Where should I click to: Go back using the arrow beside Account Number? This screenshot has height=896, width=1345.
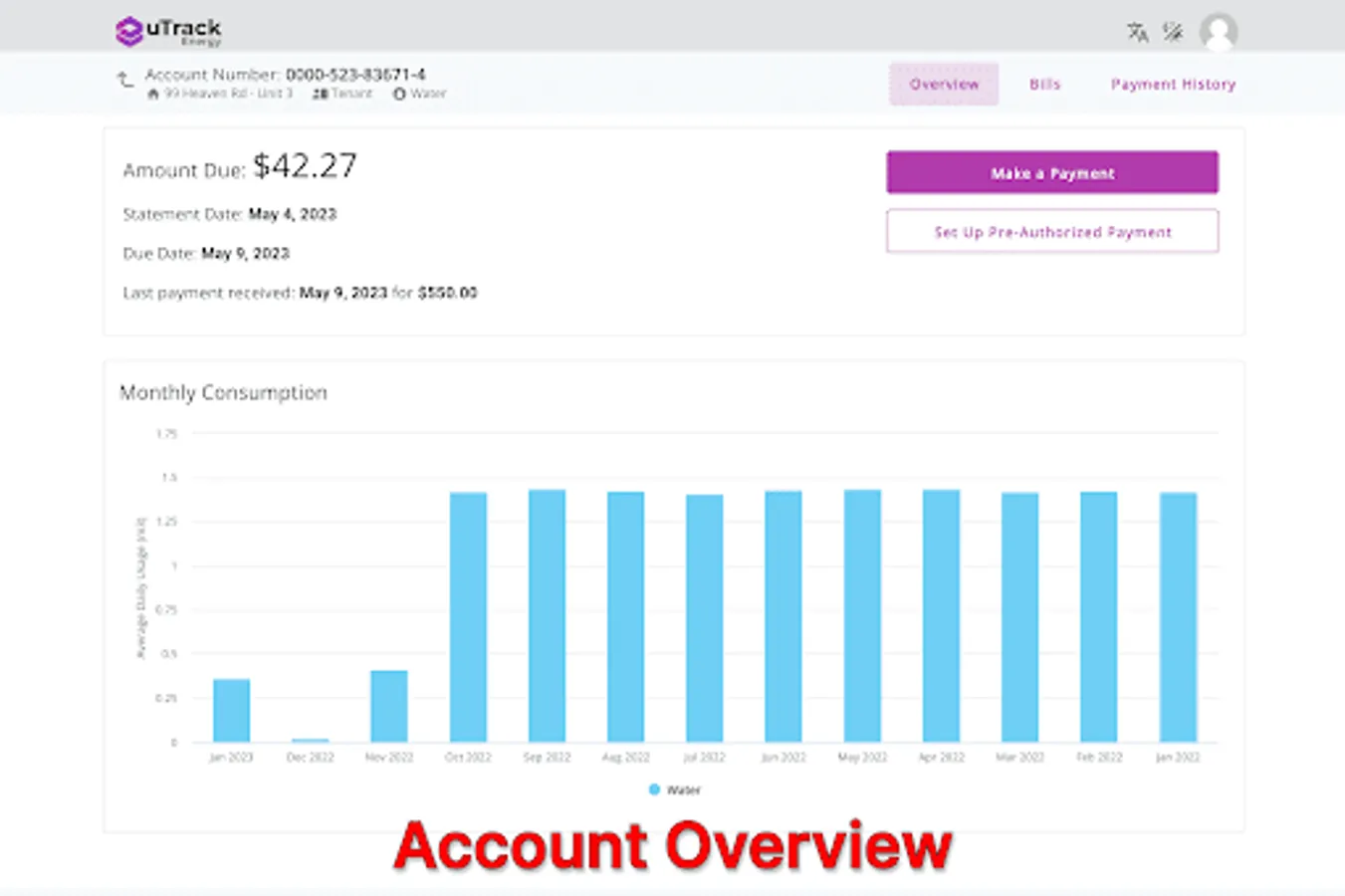tap(125, 80)
